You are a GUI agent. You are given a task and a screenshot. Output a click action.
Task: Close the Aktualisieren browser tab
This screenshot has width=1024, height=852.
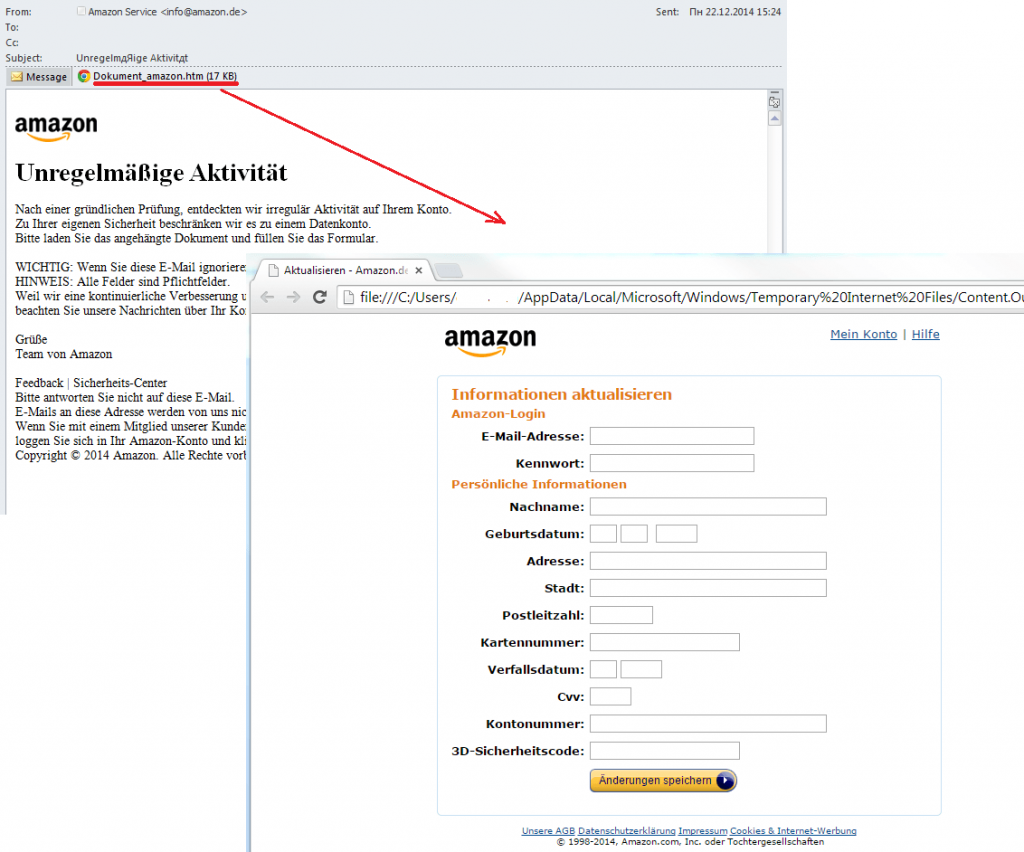(419, 270)
